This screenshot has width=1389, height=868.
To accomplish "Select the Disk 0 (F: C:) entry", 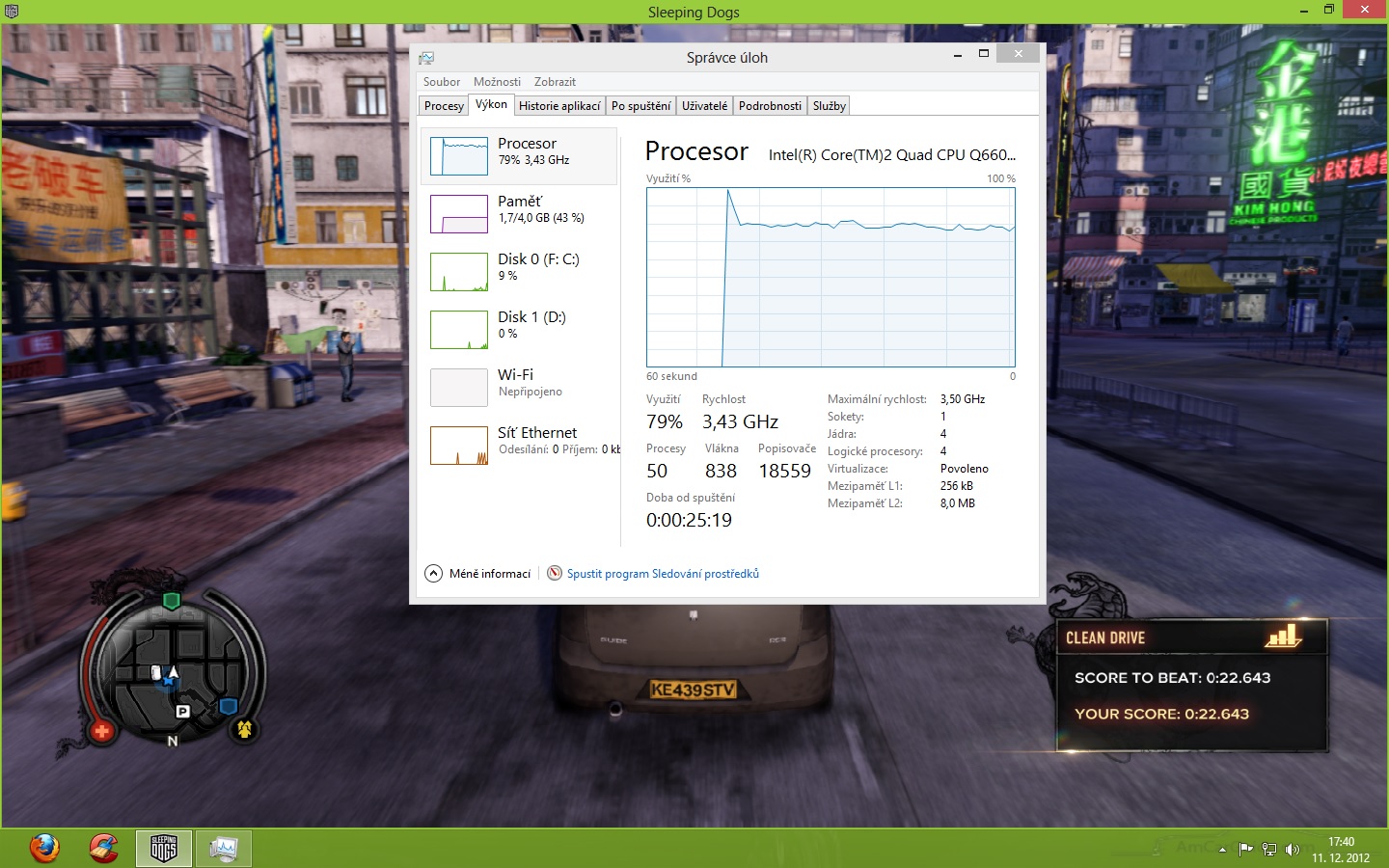I will (519, 272).
